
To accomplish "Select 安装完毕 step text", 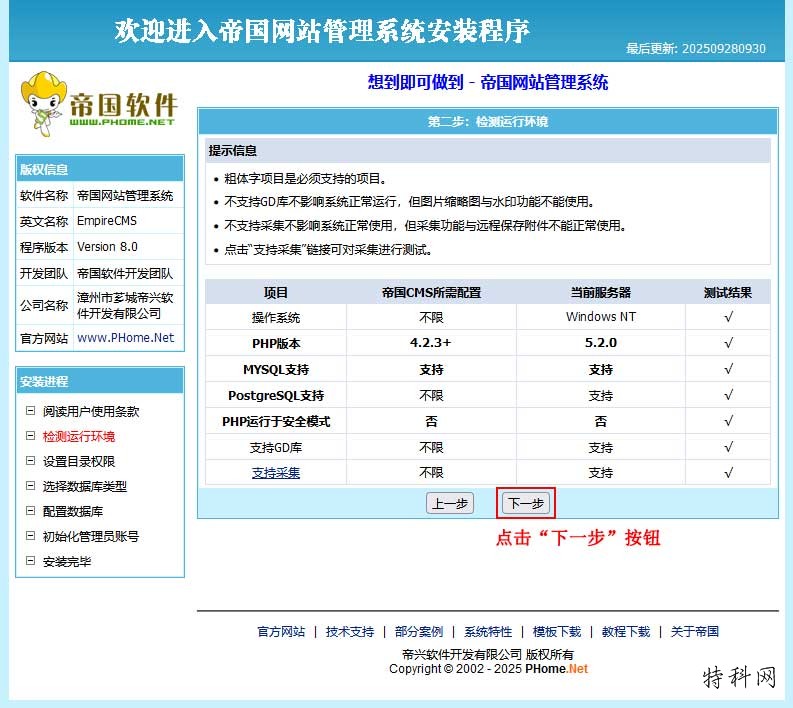I will (67, 561).
